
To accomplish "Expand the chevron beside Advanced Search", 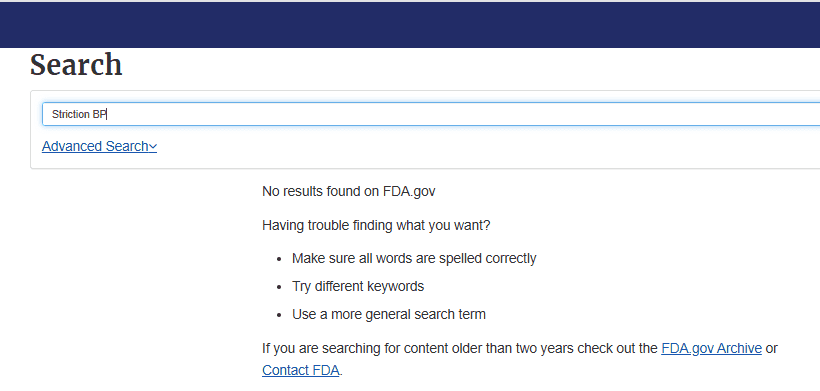I will point(153,147).
